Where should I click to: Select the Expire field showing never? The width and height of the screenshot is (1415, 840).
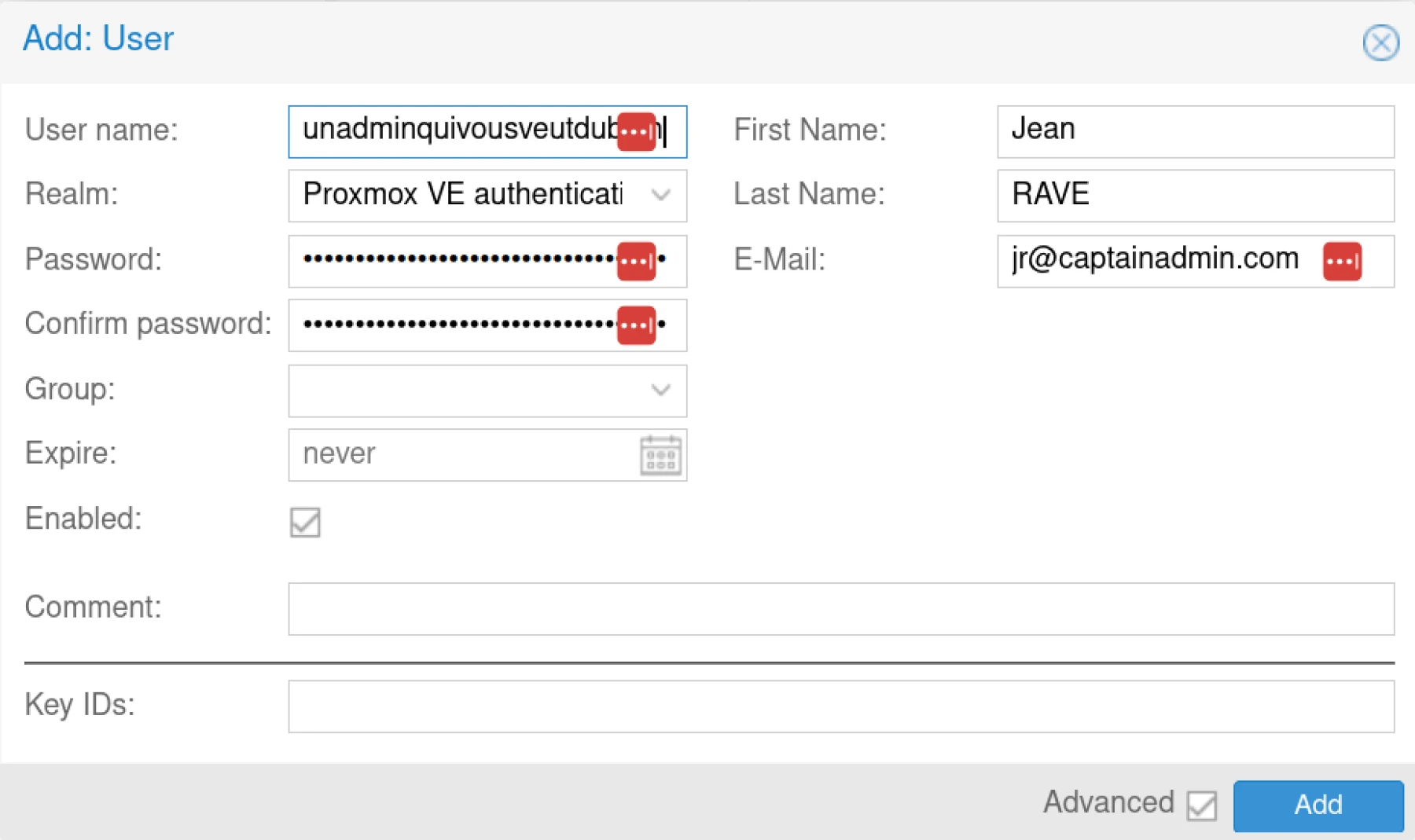[x=456, y=454]
